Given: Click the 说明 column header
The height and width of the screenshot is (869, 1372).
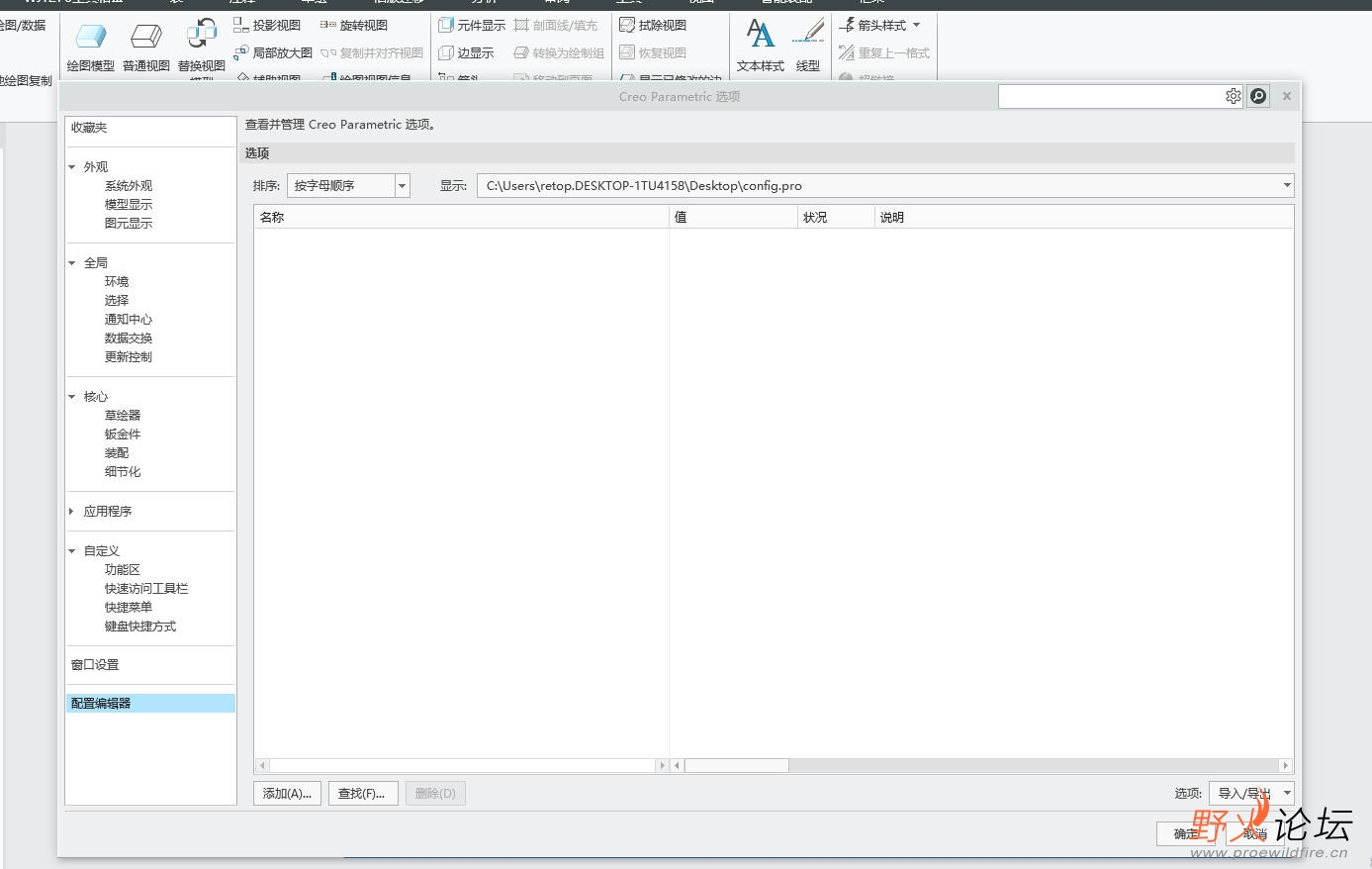Looking at the screenshot, I should pyautogui.click(x=1084, y=217).
